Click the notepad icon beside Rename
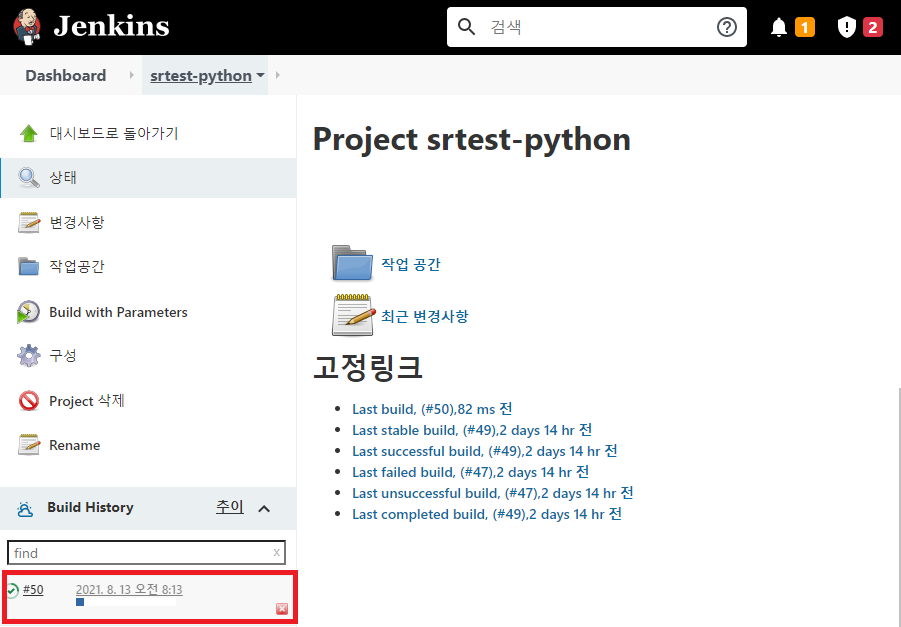 pos(29,445)
